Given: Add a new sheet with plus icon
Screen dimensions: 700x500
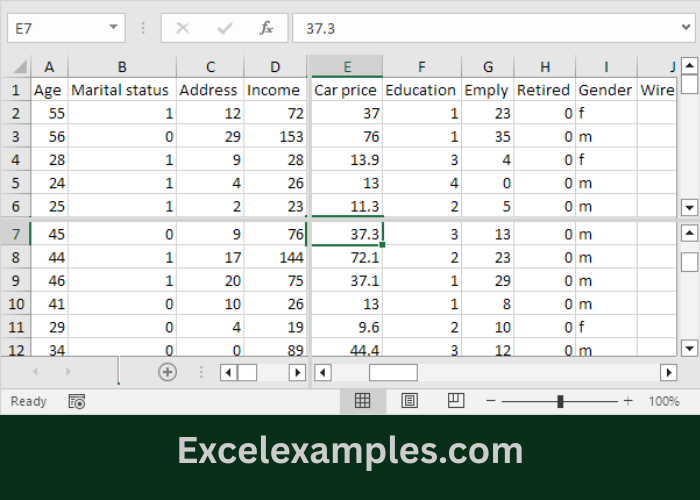Looking at the screenshot, I should coord(167,372).
